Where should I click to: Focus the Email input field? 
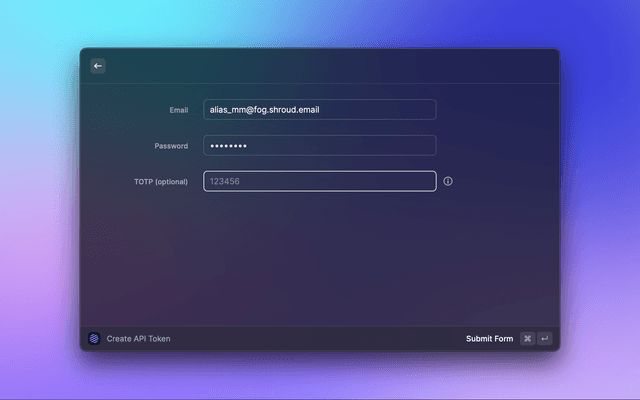(x=319, y=110)
